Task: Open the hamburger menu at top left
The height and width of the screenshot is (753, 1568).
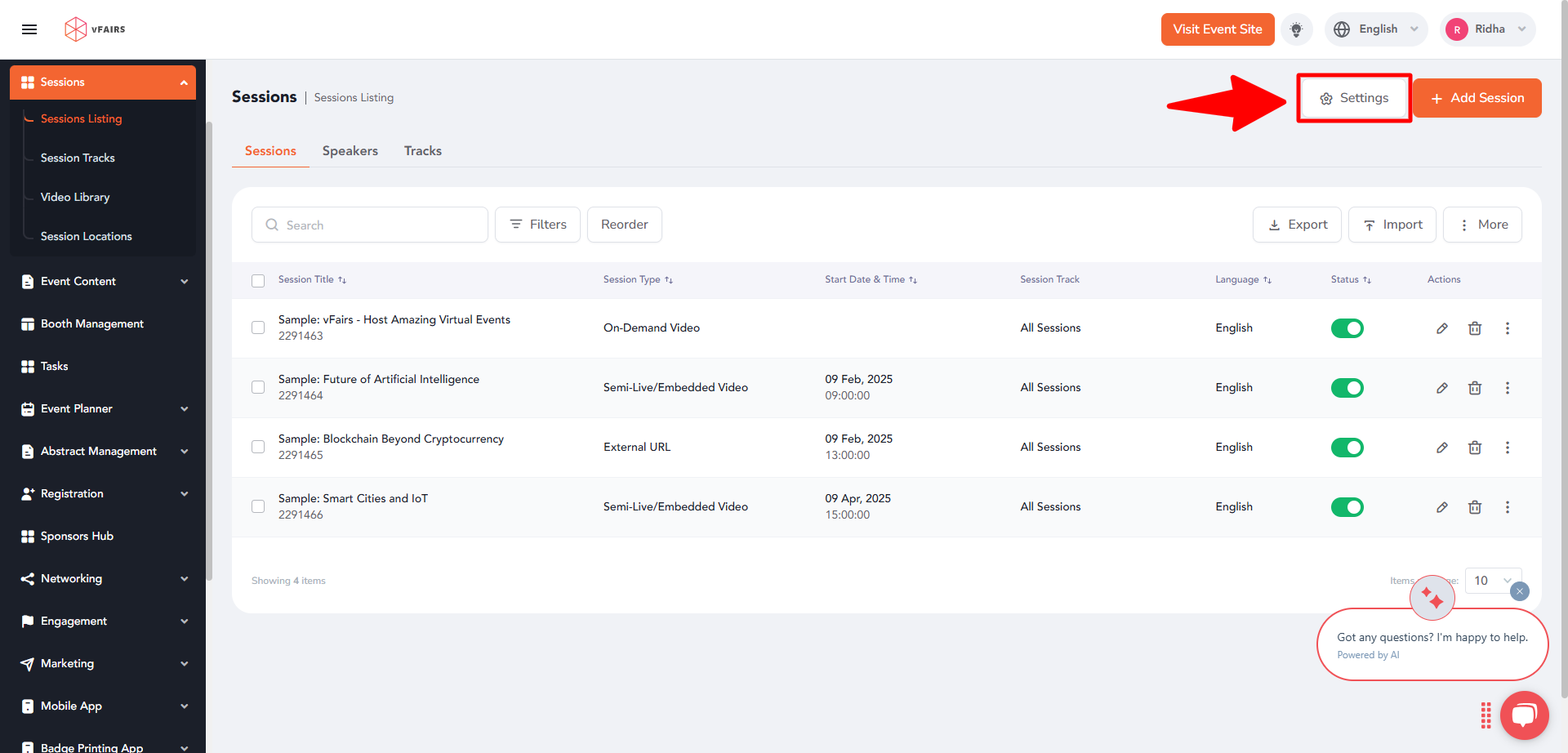Action: (x=29, y=29)
